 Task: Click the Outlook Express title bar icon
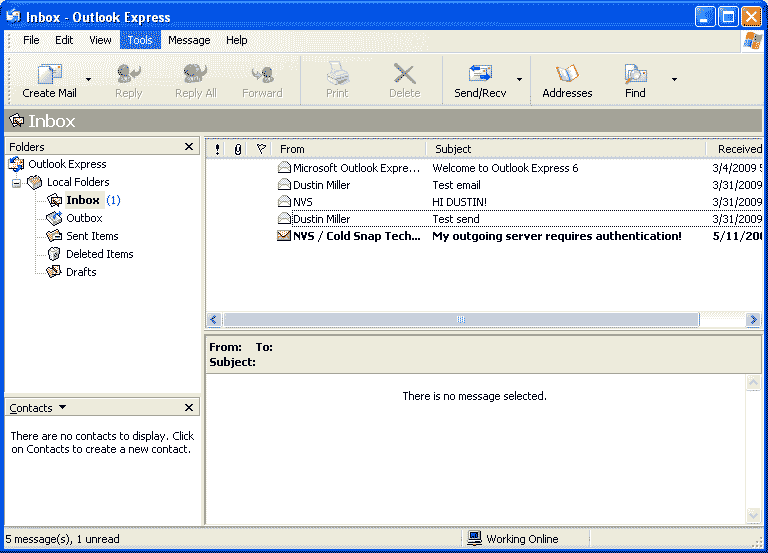(x=13, y=16)
